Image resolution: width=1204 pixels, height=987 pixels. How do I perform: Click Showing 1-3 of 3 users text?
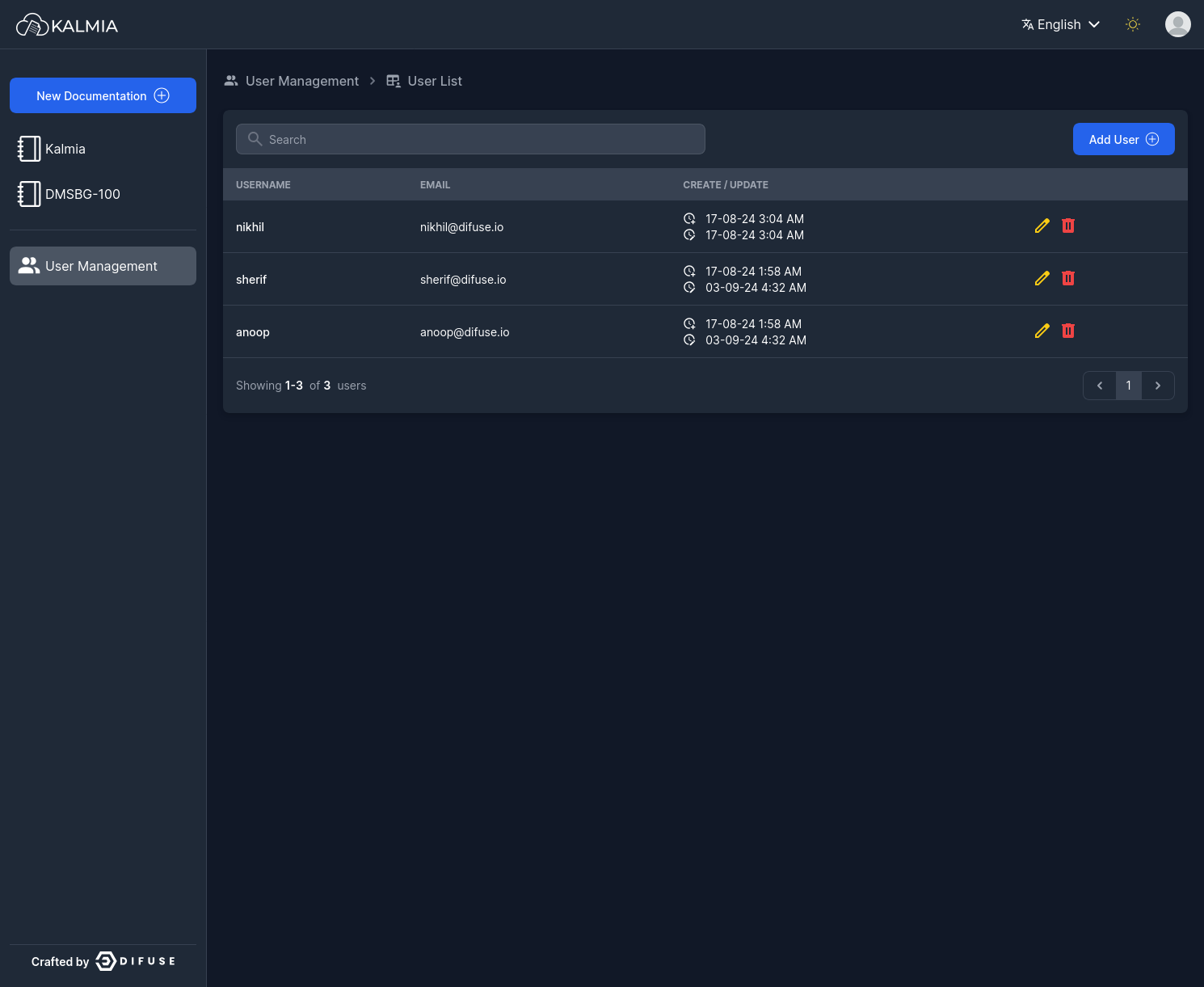[301, 386]
